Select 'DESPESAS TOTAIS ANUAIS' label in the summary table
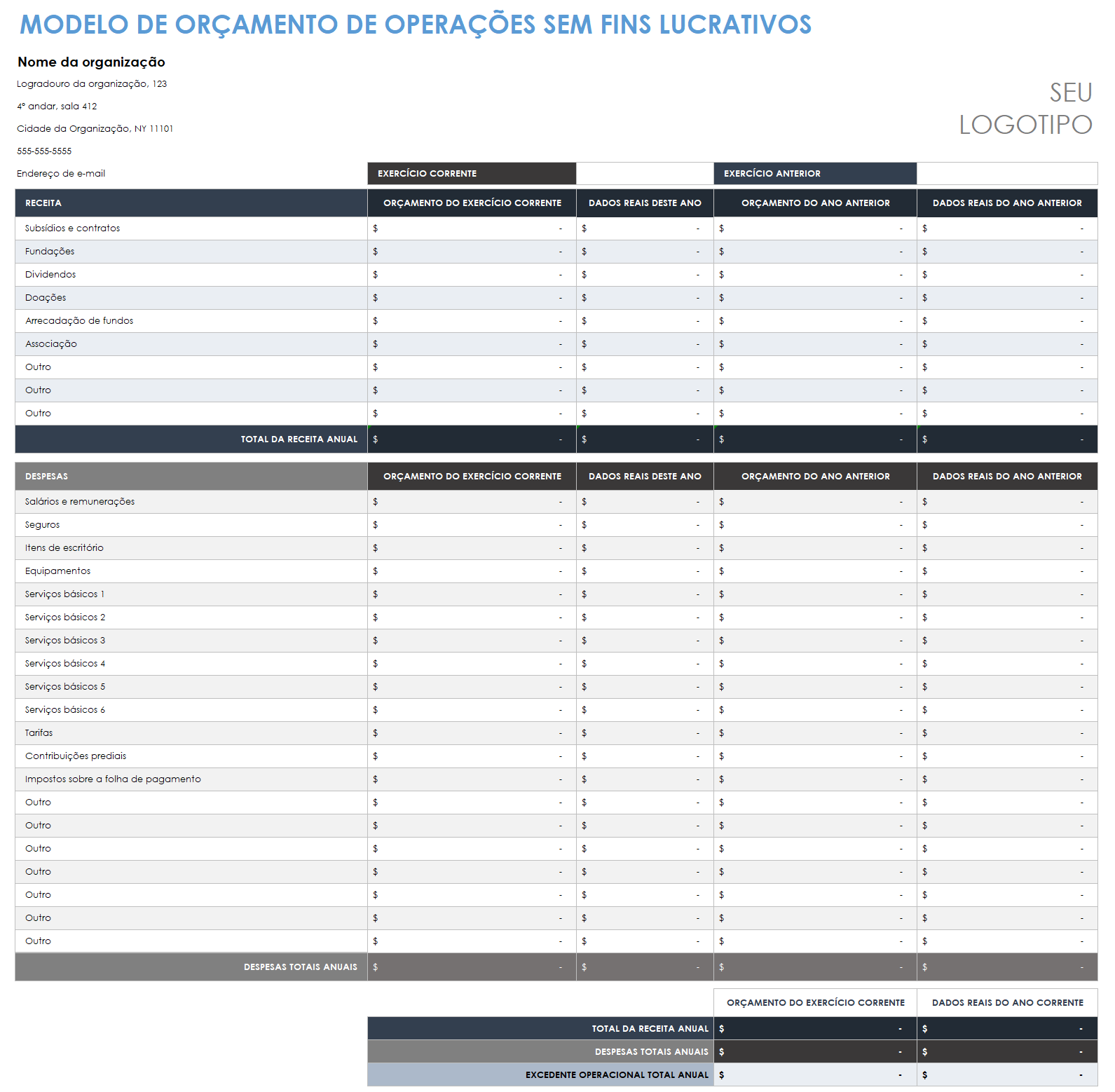Screen dimensions: 1115x1092 540,1051
